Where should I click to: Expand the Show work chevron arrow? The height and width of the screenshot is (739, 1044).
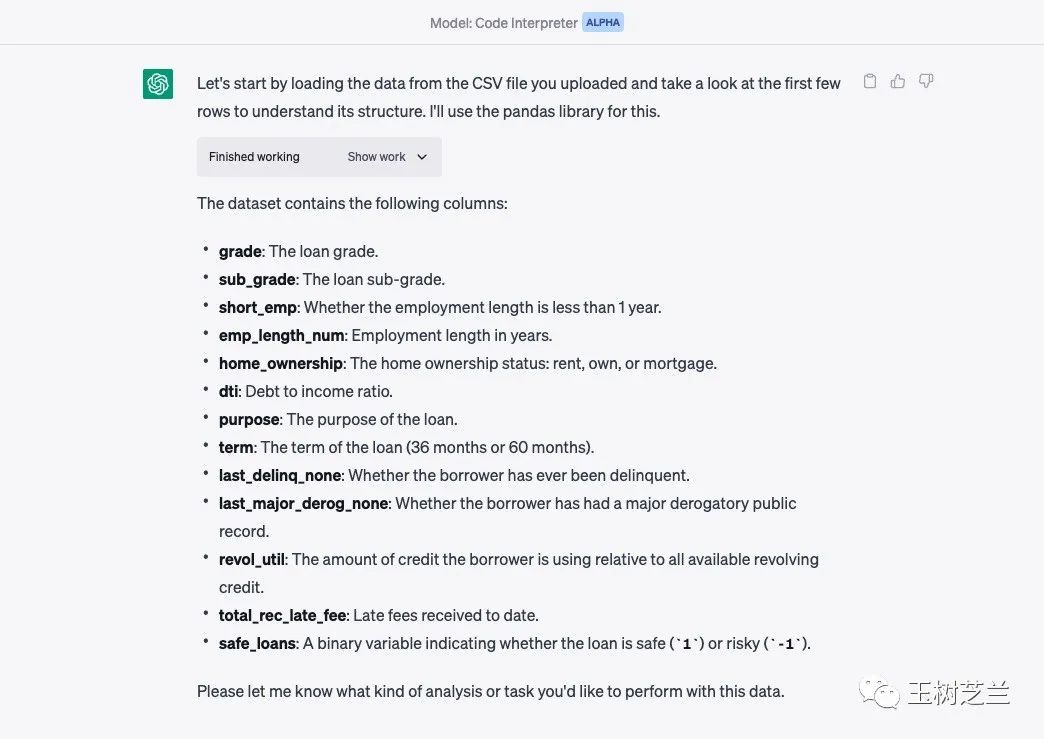422,157
